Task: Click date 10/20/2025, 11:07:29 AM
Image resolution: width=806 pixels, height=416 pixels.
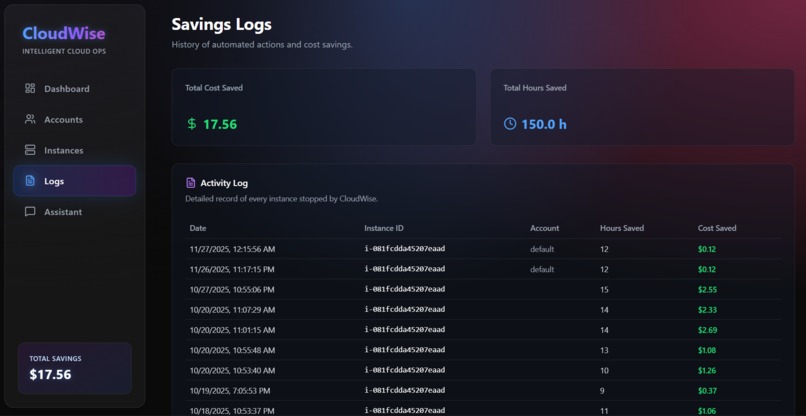Action: [x=232, y=310]
